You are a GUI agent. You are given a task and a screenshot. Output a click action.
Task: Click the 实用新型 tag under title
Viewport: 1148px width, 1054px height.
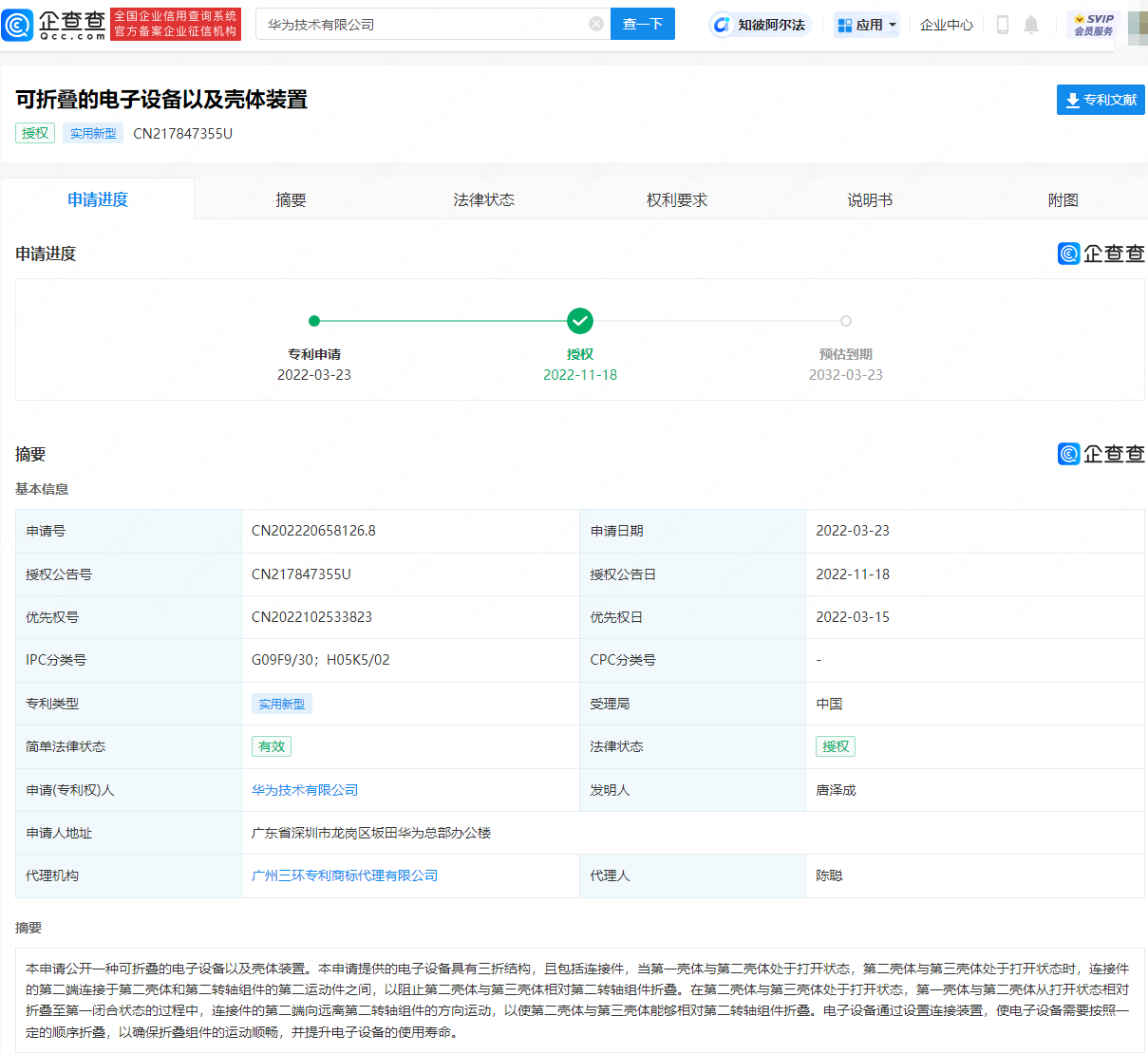point(93,133)
